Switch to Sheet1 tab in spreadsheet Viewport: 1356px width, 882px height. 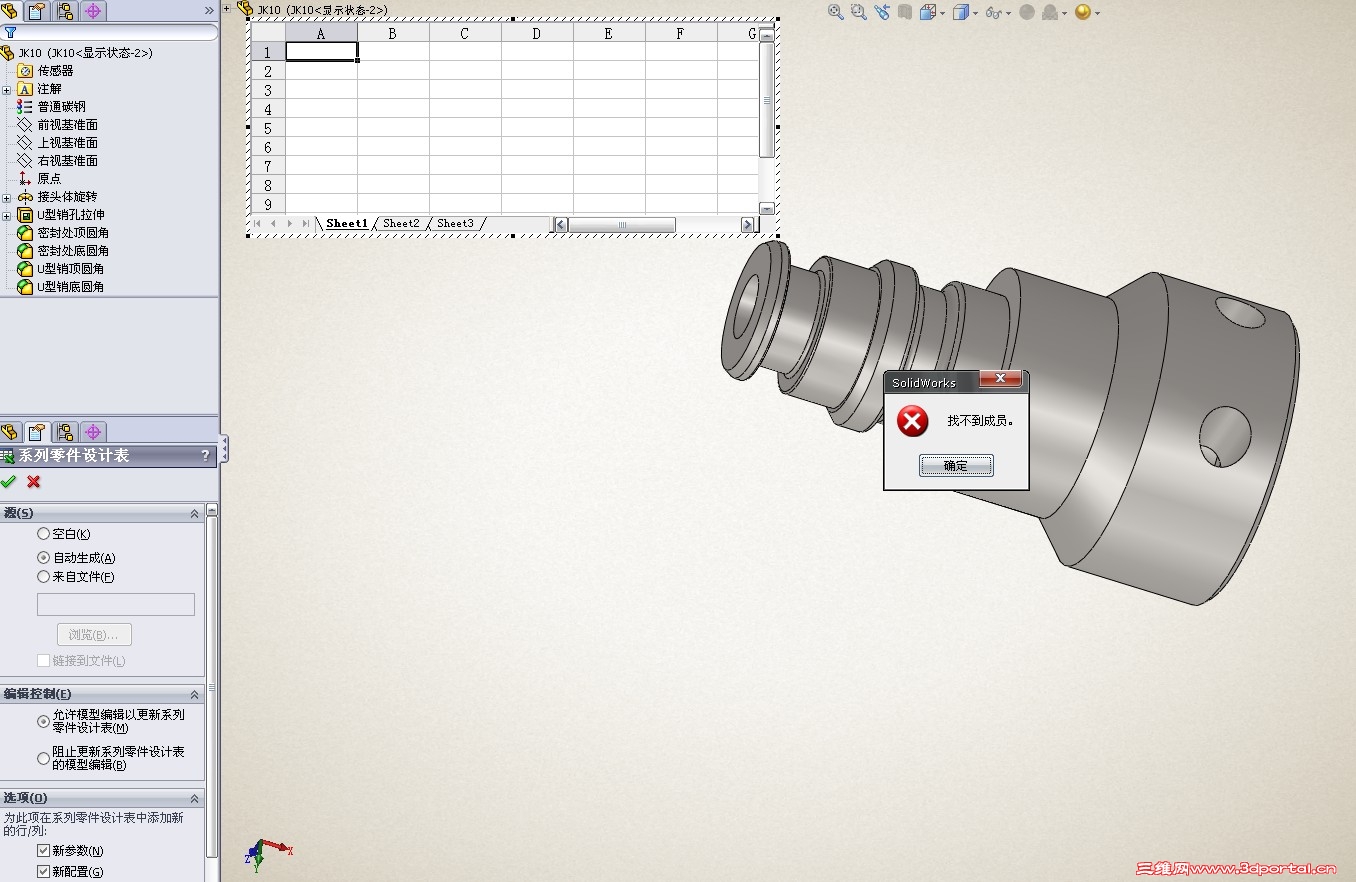tap(347, 224)
